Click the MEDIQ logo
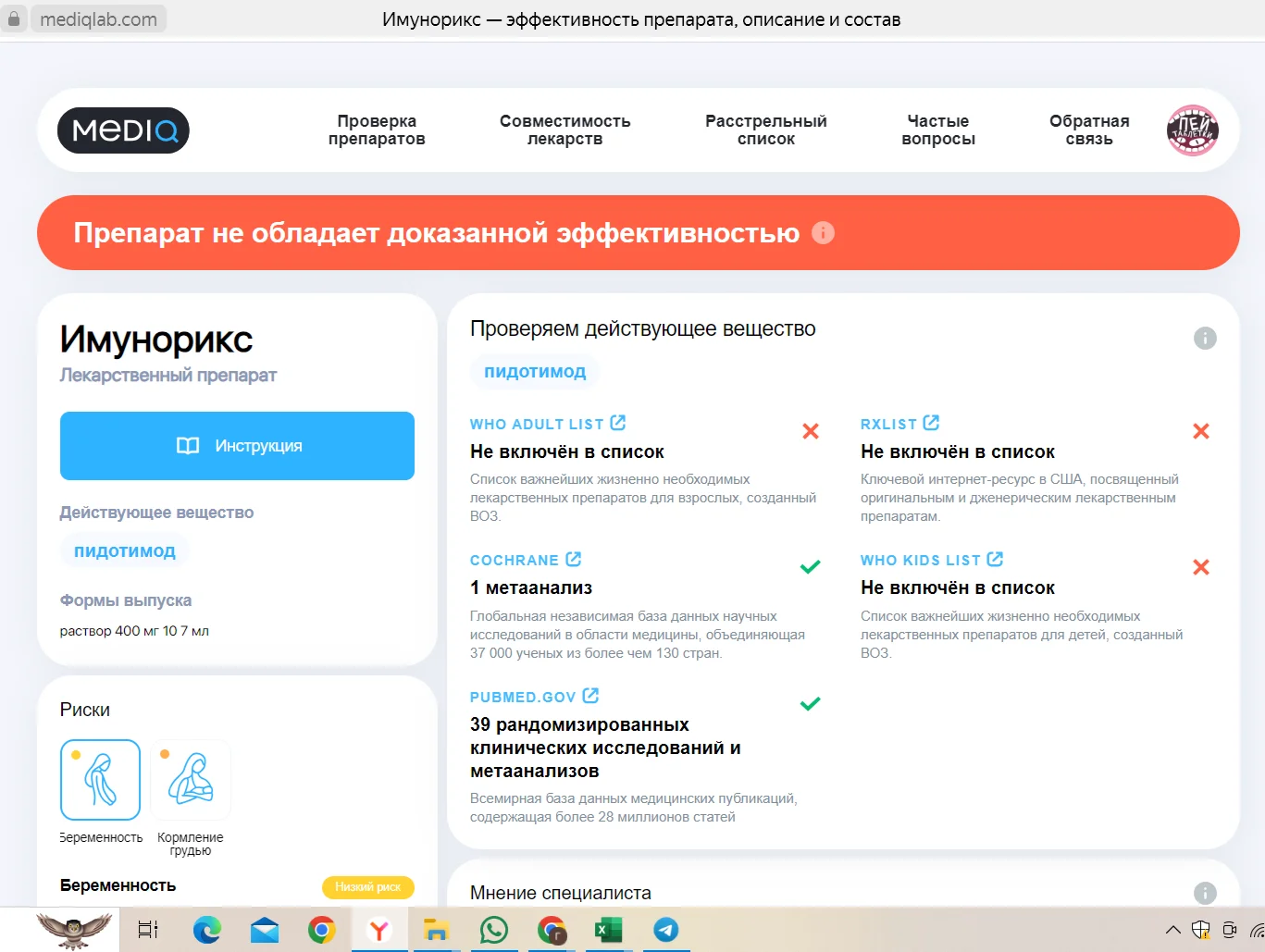 pyautogui.click(x=123, y=130)
